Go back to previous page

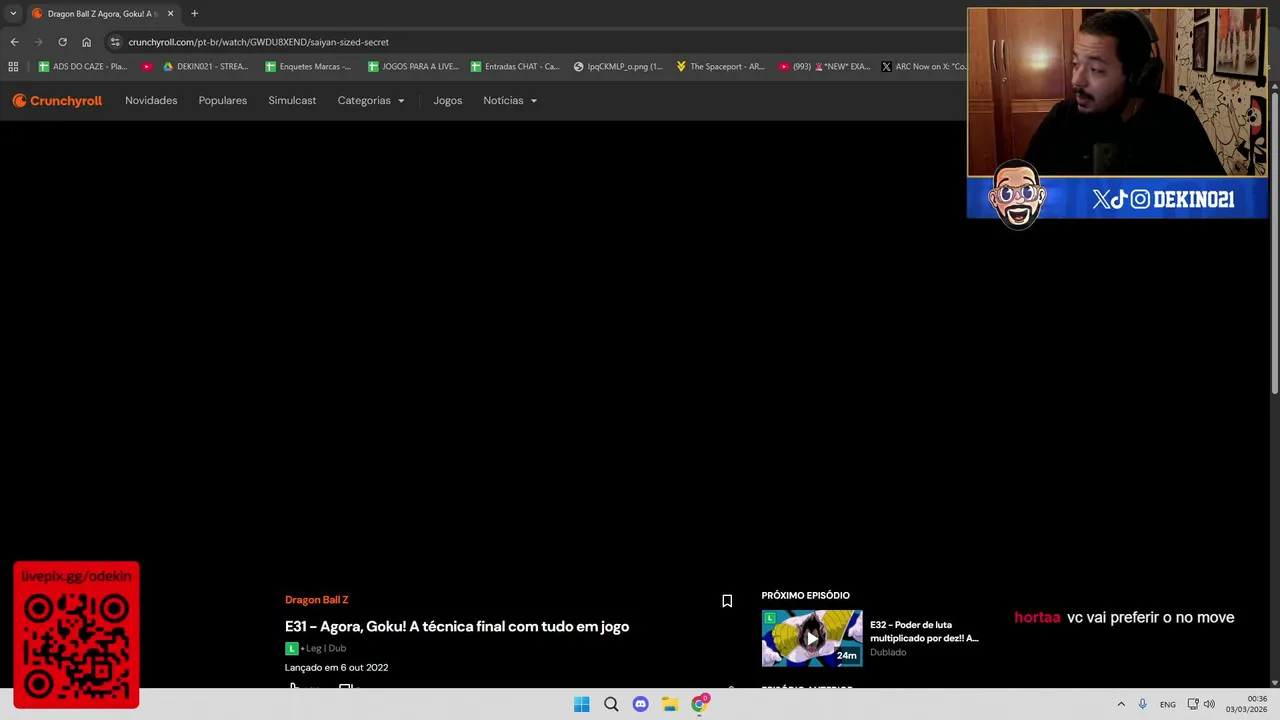(x=14, y=42)
